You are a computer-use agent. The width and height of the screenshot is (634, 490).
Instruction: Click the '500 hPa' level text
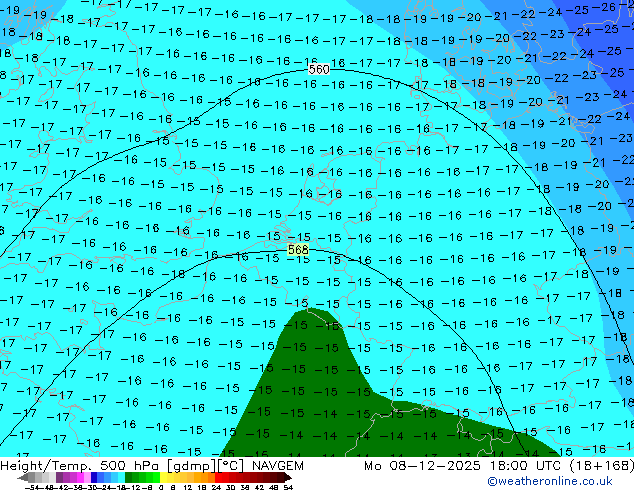pyautogui.click(x=131, y=466)
